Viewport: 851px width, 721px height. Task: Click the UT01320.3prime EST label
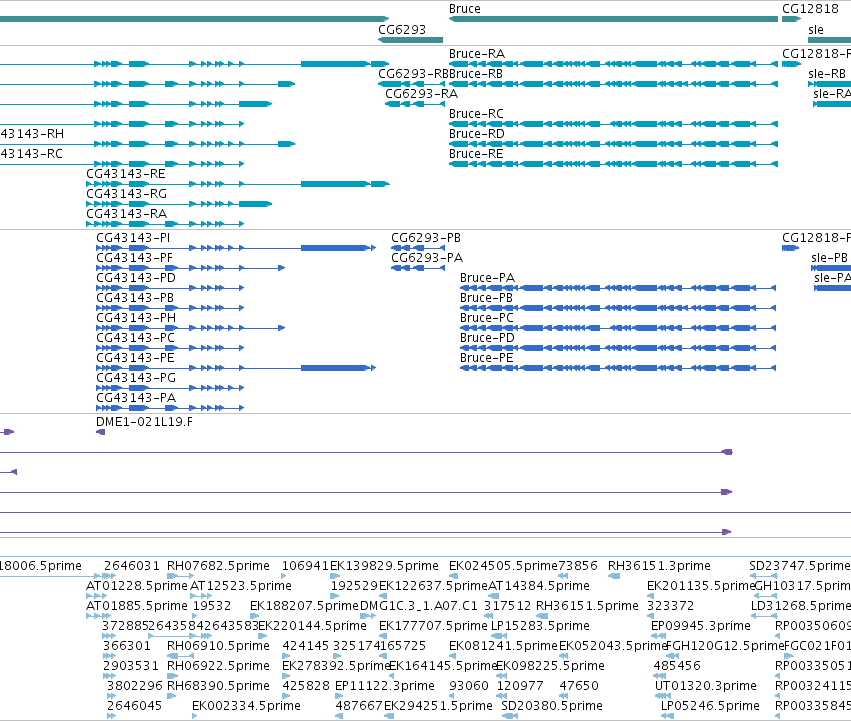(706, 686)
